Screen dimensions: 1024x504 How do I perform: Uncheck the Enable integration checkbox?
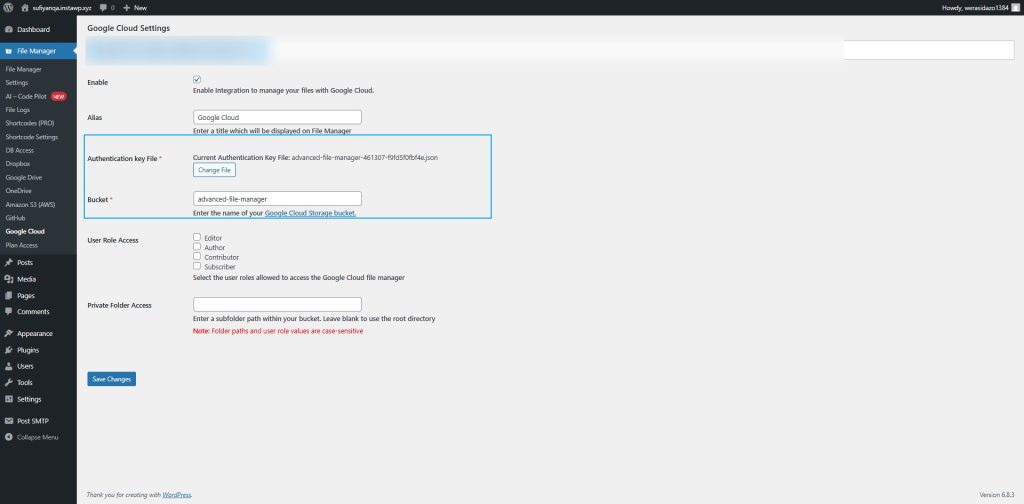[x=197, y=79]
